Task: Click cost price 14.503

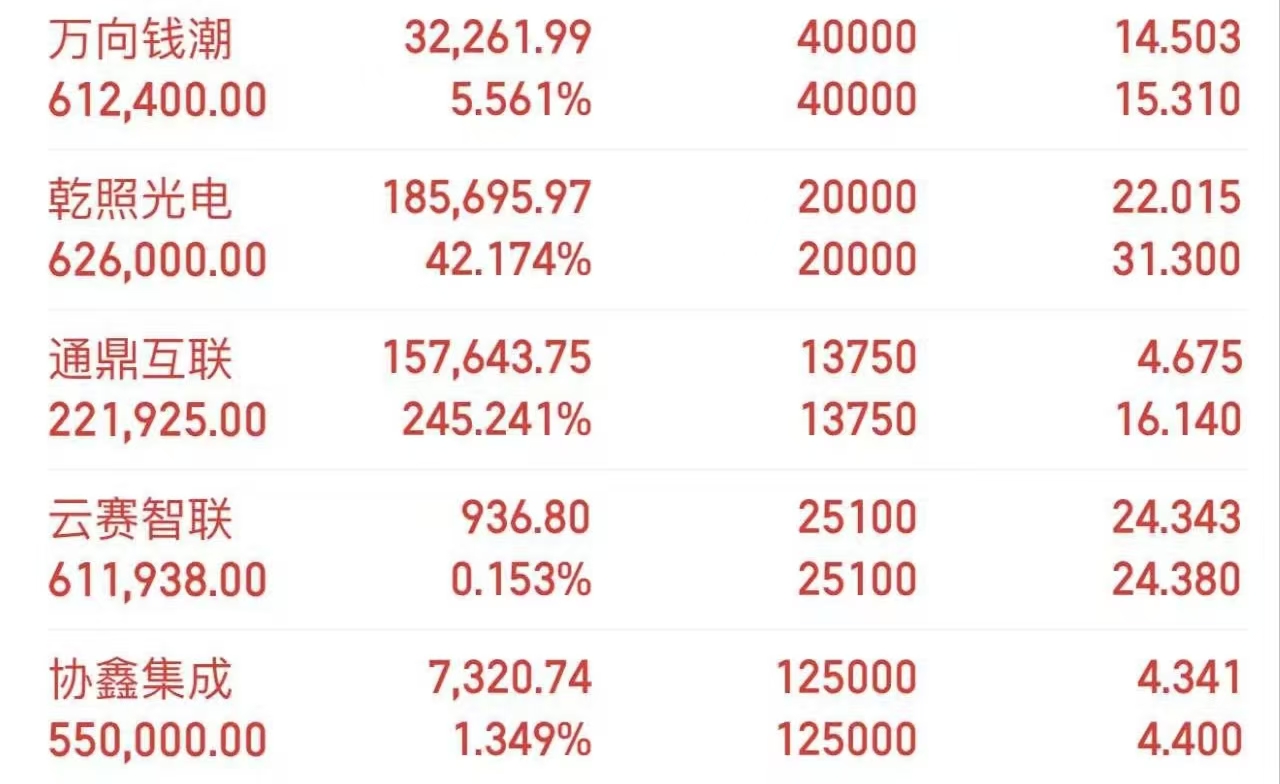Action: (x=1176, y=39)
